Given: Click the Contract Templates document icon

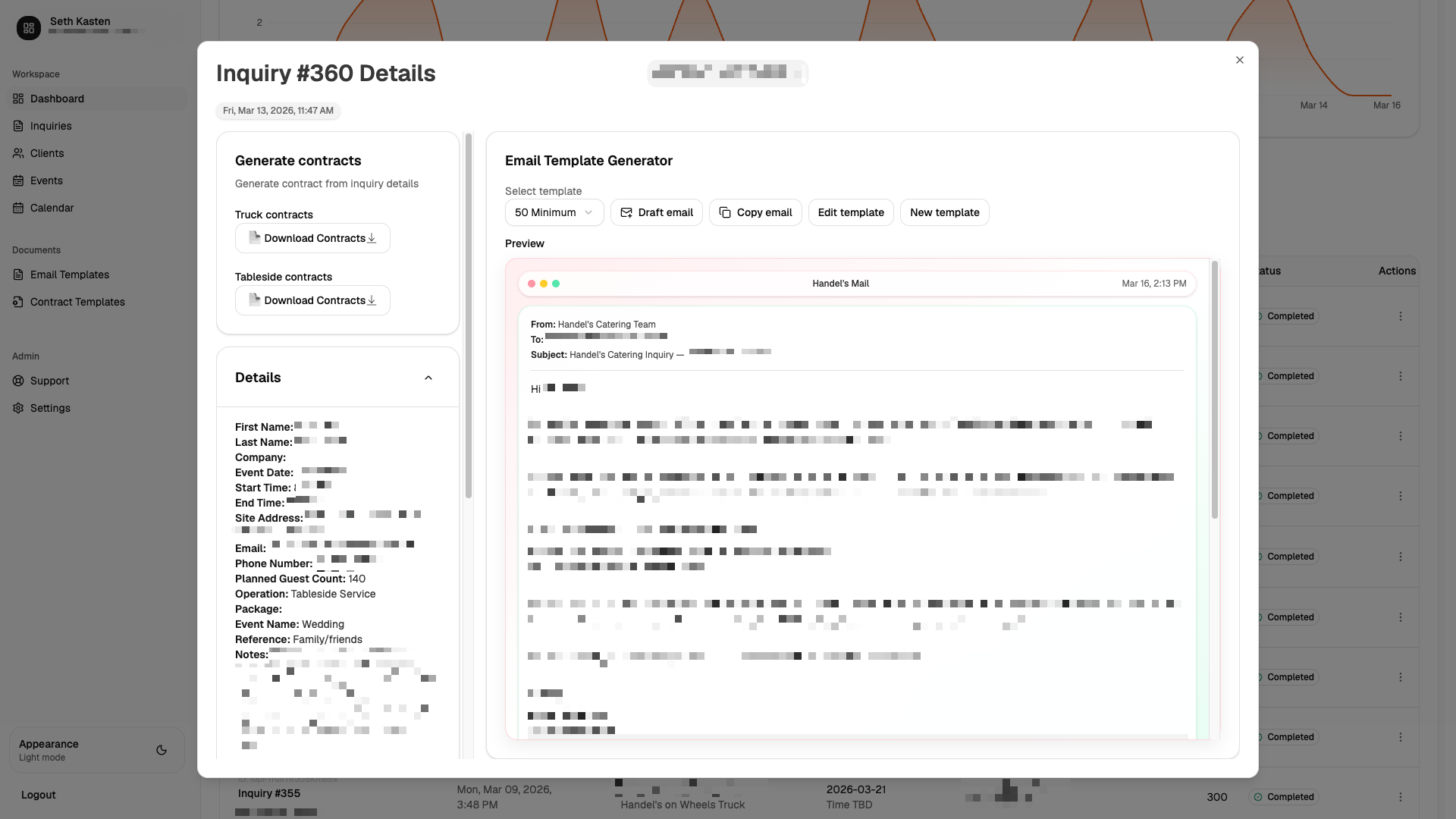Looking at the screenshot, I should [x=18, y=302].
